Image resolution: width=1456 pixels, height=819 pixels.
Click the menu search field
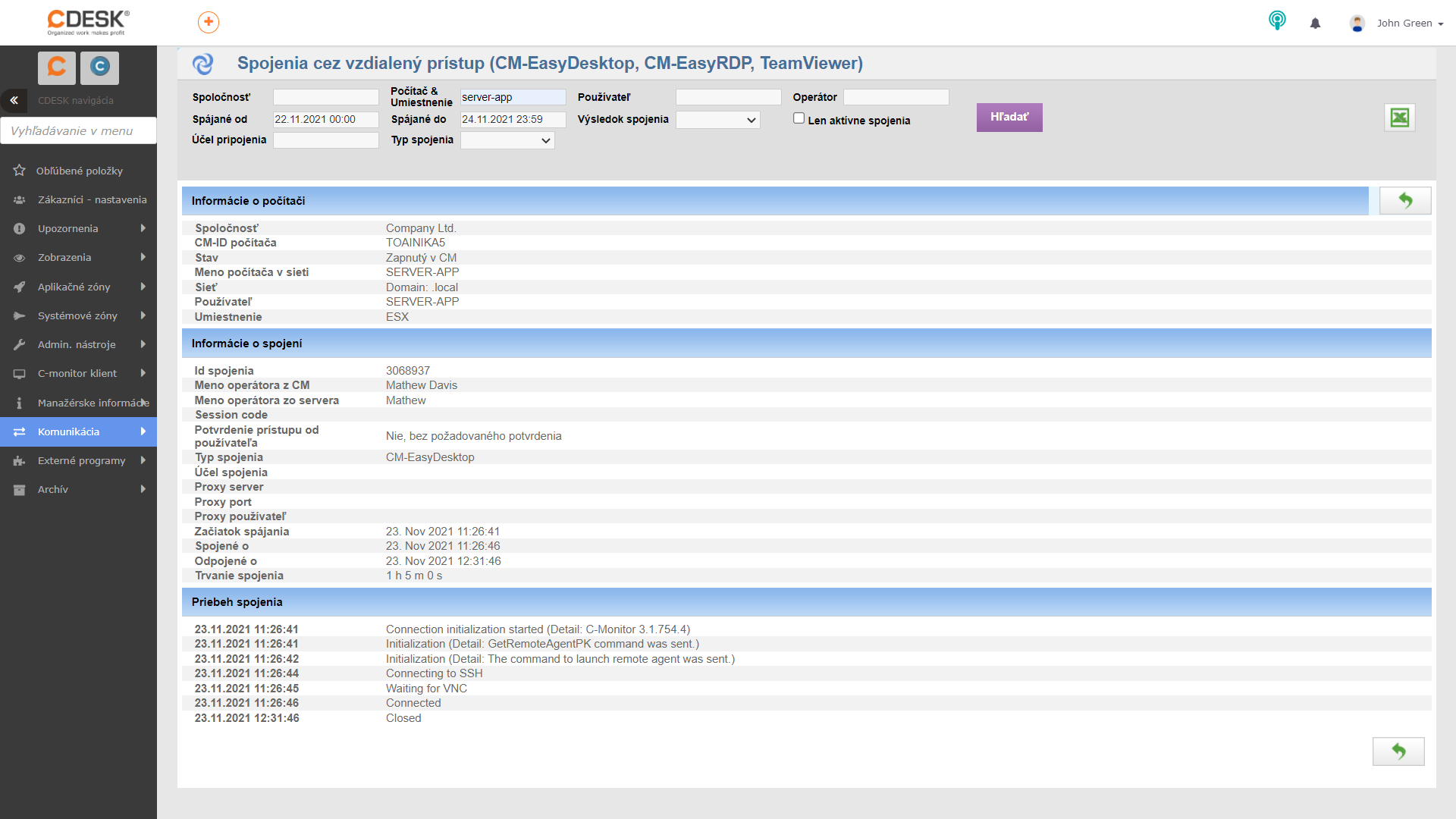point(78,130)
